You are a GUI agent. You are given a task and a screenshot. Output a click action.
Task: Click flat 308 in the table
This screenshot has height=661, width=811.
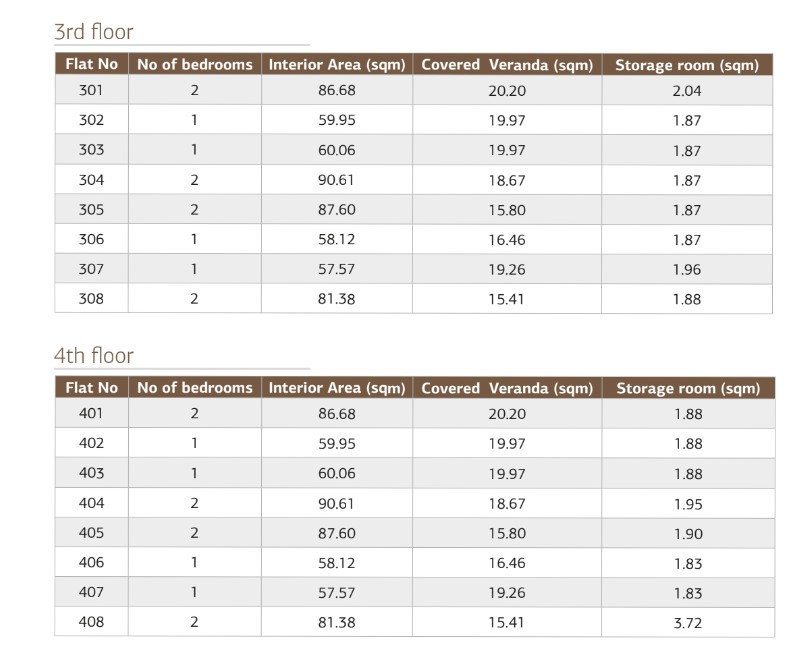[91, 298]
